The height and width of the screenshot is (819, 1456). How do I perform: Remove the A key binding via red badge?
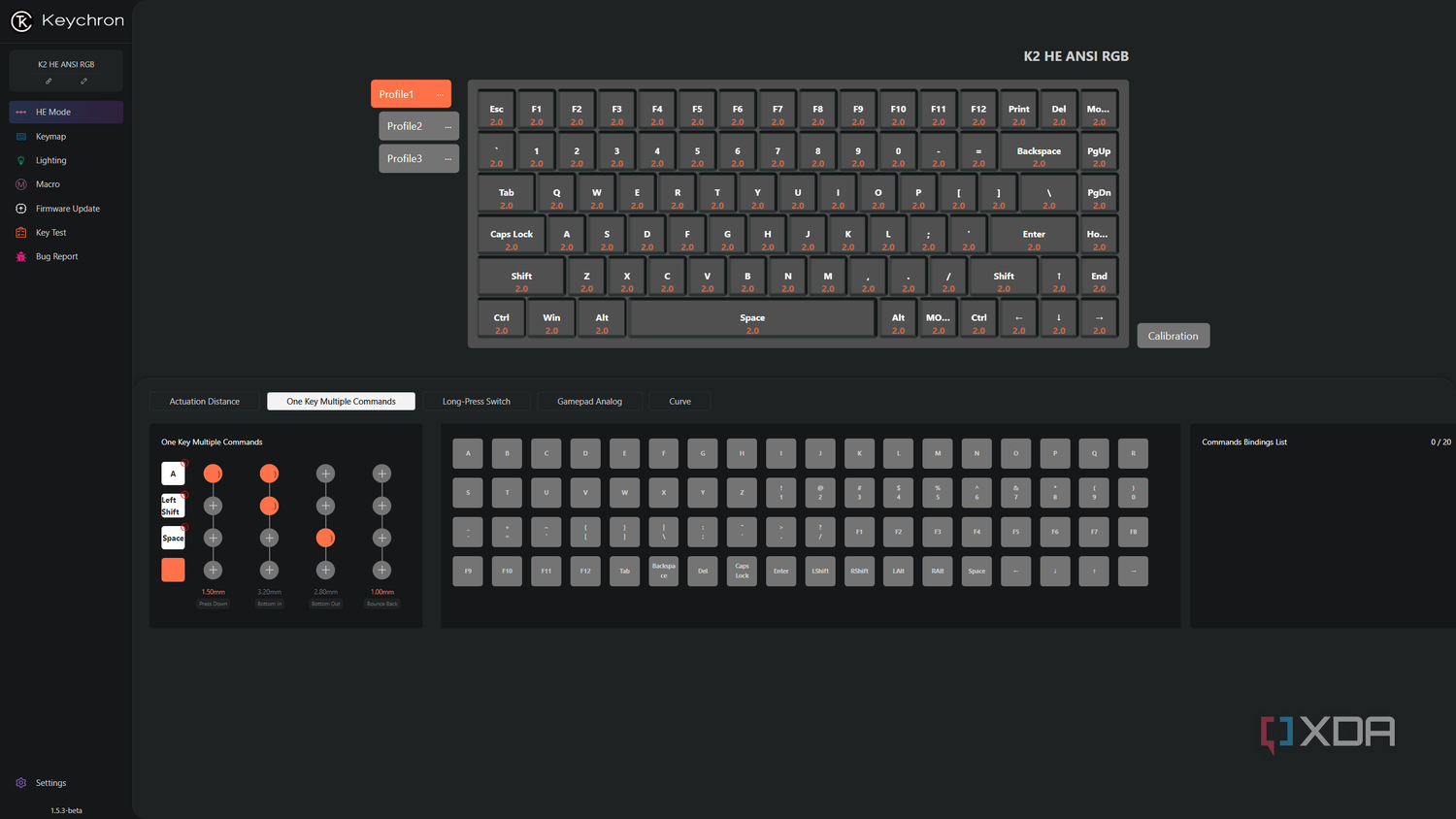(x=183, y=464)
